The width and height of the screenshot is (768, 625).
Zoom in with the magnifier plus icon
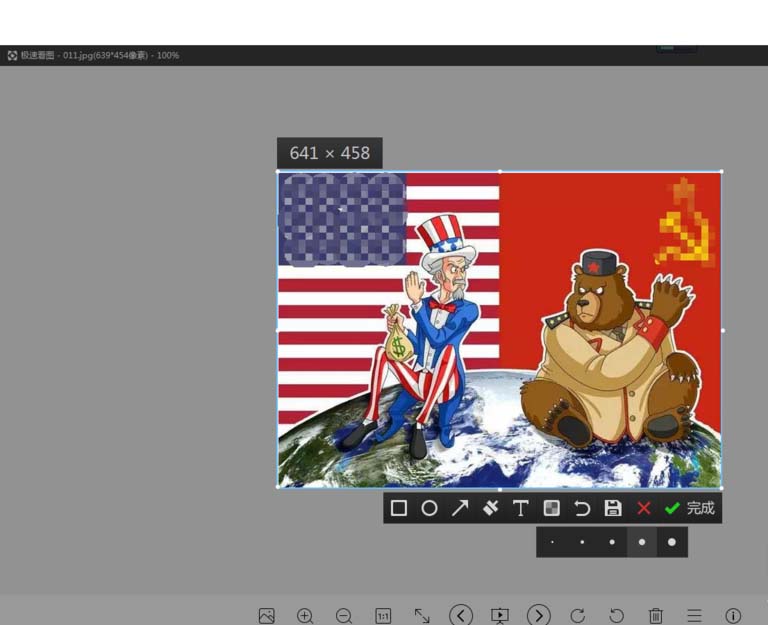click(305, 616)
